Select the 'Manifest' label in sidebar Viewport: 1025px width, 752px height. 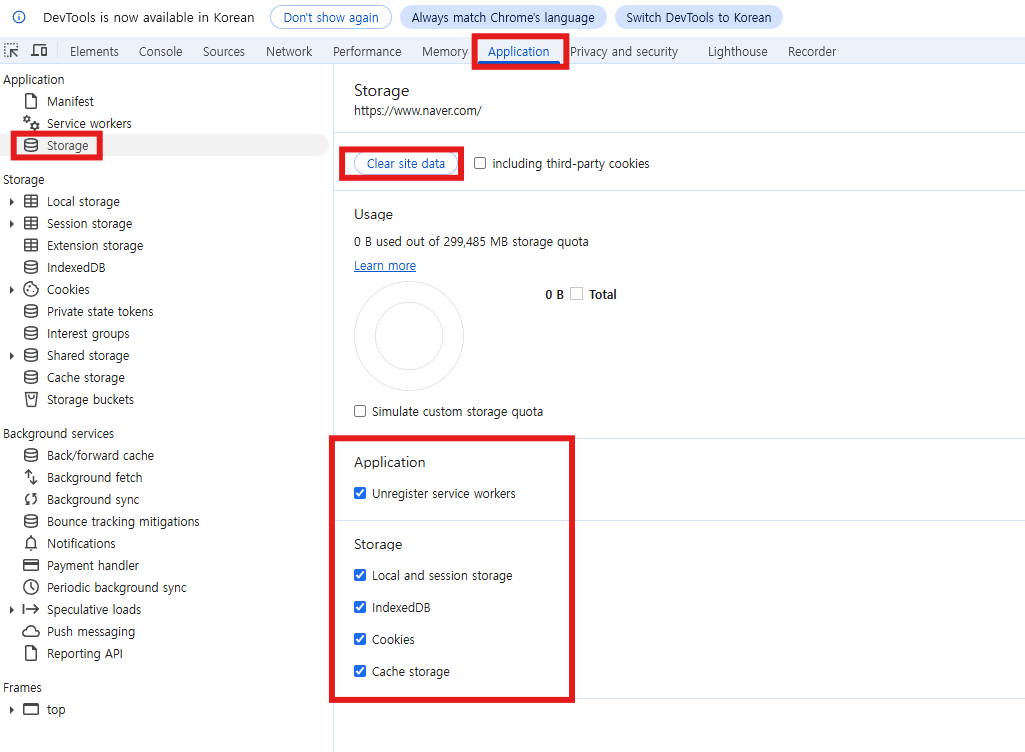click(70, 101)
